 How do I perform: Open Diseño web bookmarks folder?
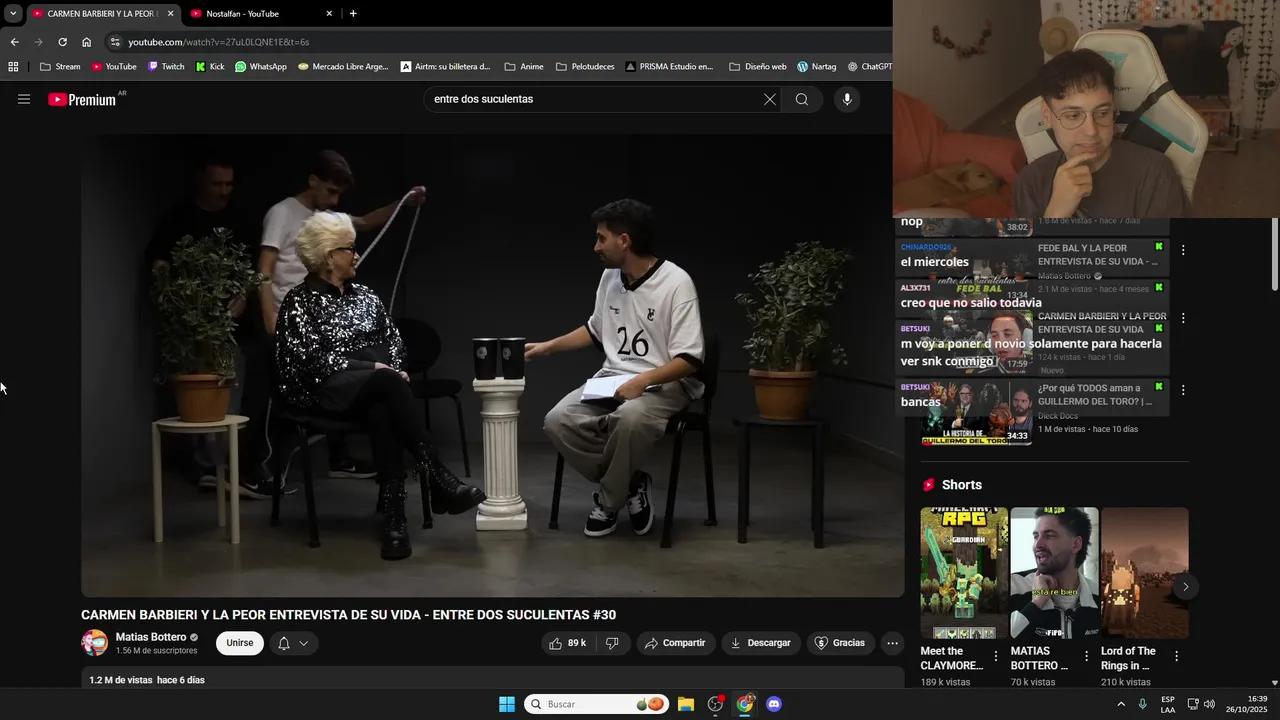pyautogui.click(x=758, y=67)
